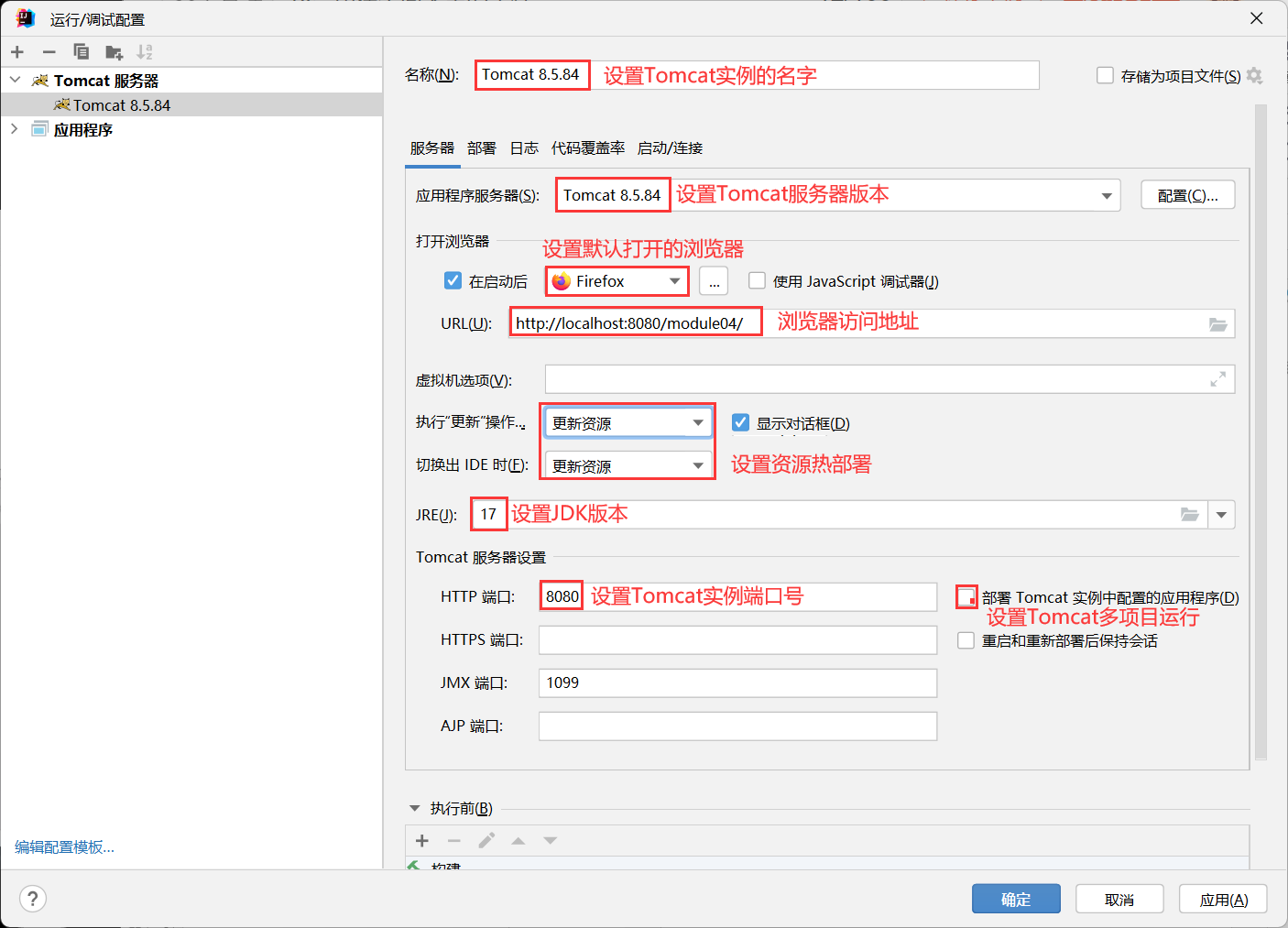The width and height of the screenshot is (1288, 928).
Task: Switch to the 启动/连接 tab
Action: [671, 147]
